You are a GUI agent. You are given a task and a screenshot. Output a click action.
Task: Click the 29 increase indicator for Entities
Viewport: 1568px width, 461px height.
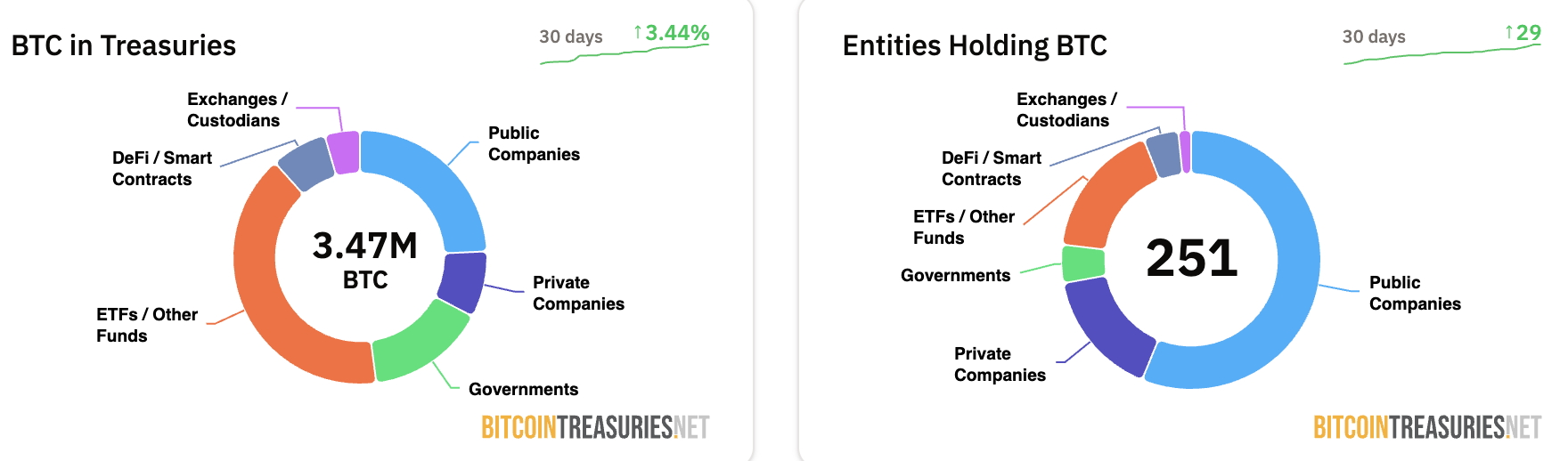(1523, 33)
